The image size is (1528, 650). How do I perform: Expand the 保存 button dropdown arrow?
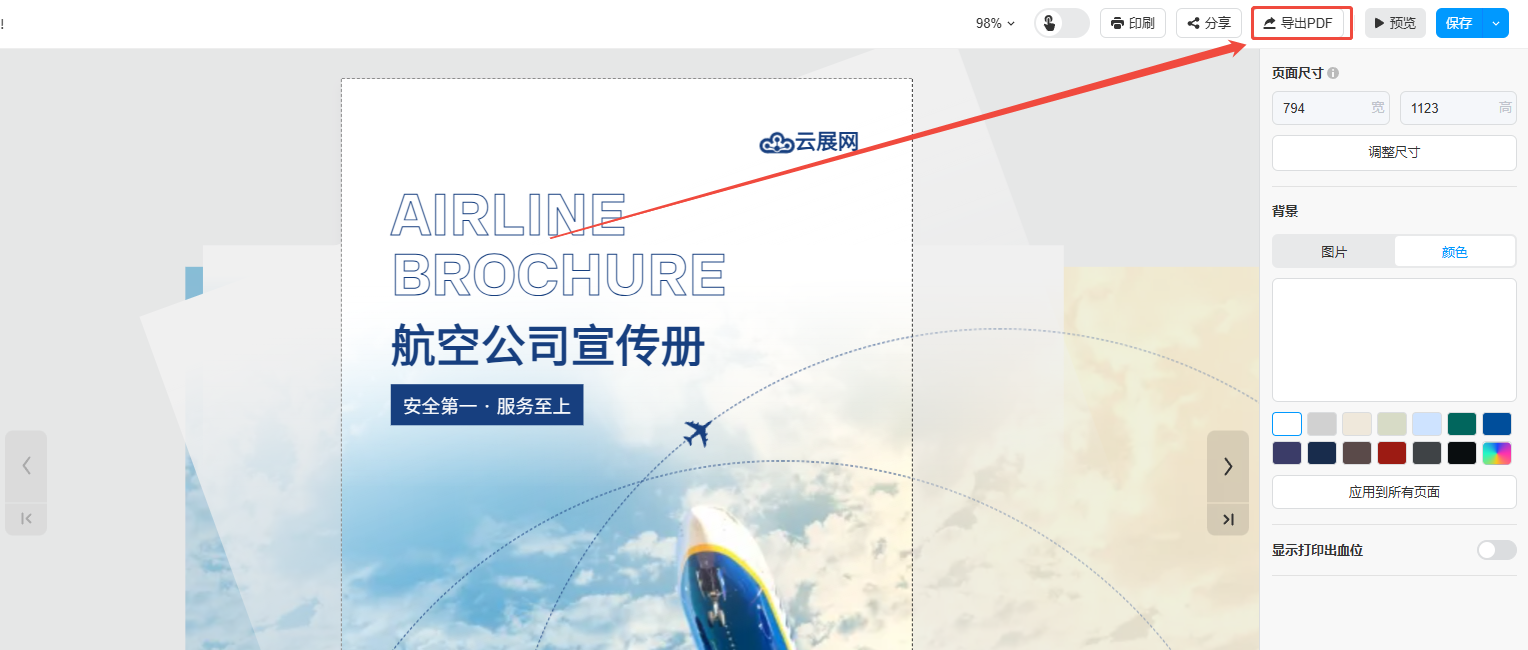[1496, 23]
